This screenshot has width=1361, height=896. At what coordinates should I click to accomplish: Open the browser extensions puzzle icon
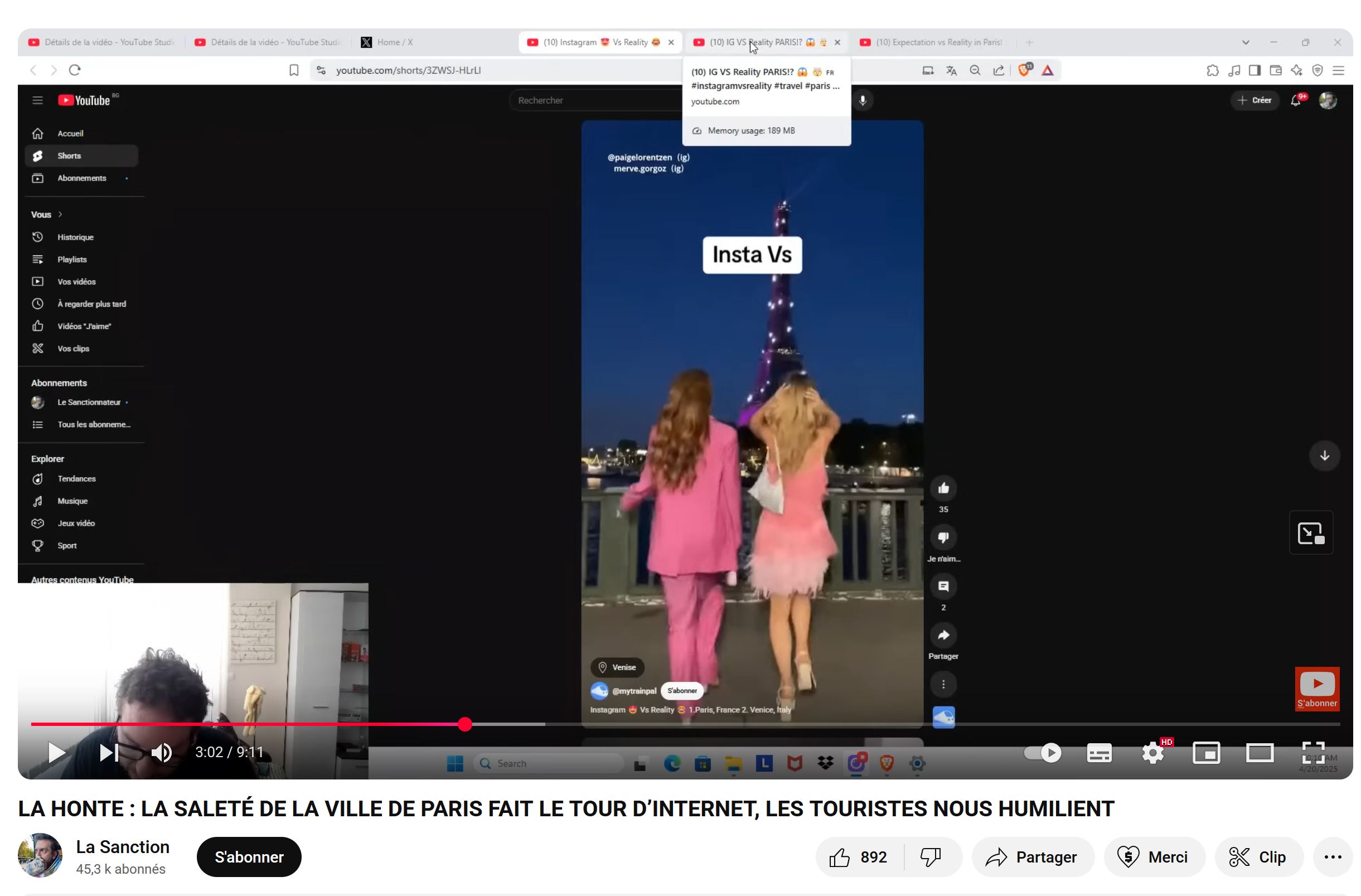point(1212,70)
